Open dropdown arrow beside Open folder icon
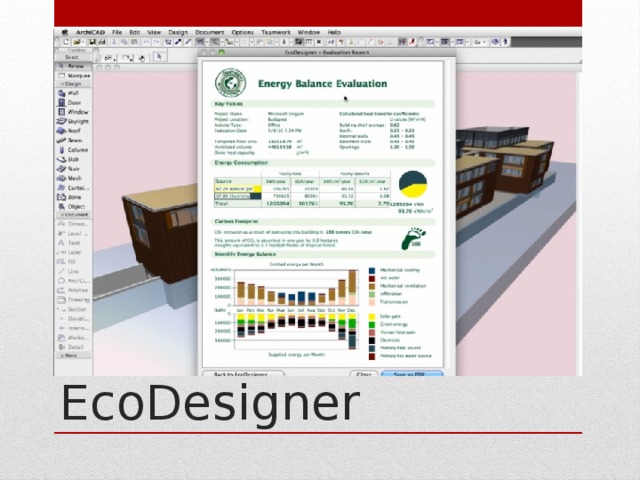 coord(83,42)
